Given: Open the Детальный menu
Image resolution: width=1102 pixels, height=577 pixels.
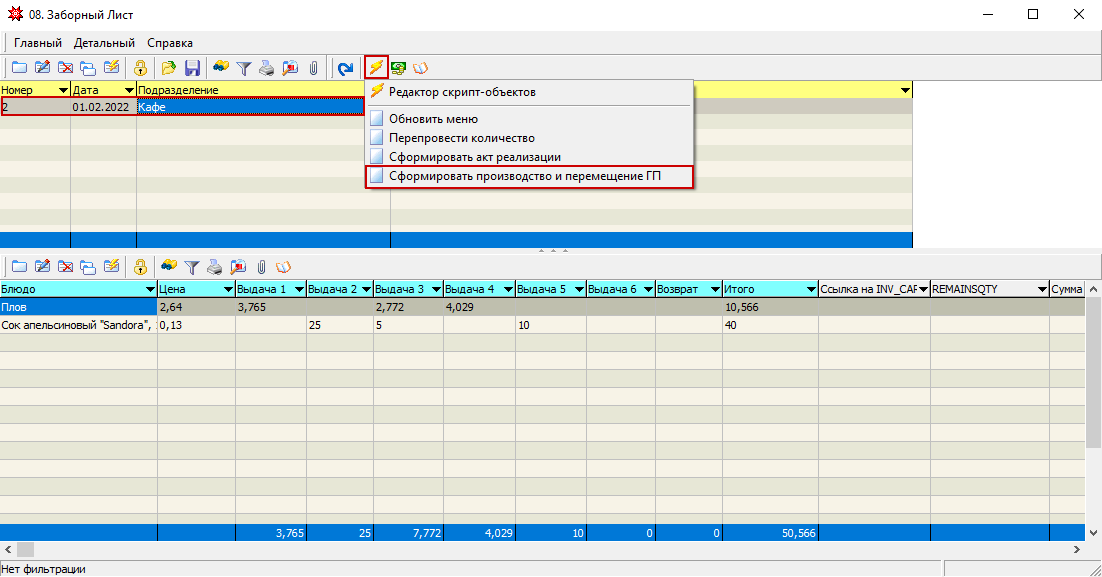Looking at the screenshot, I should coord(104,43).
